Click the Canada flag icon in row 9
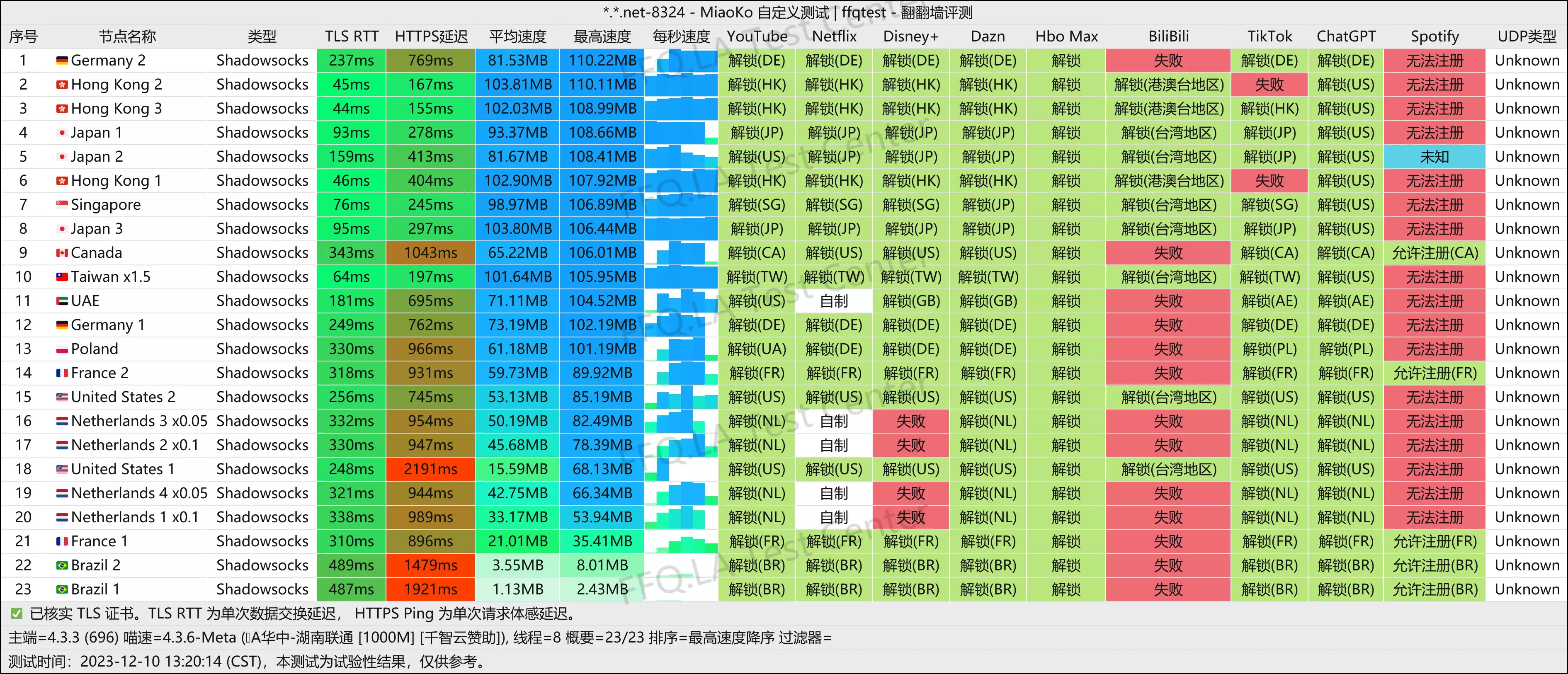 coord(61,253)
